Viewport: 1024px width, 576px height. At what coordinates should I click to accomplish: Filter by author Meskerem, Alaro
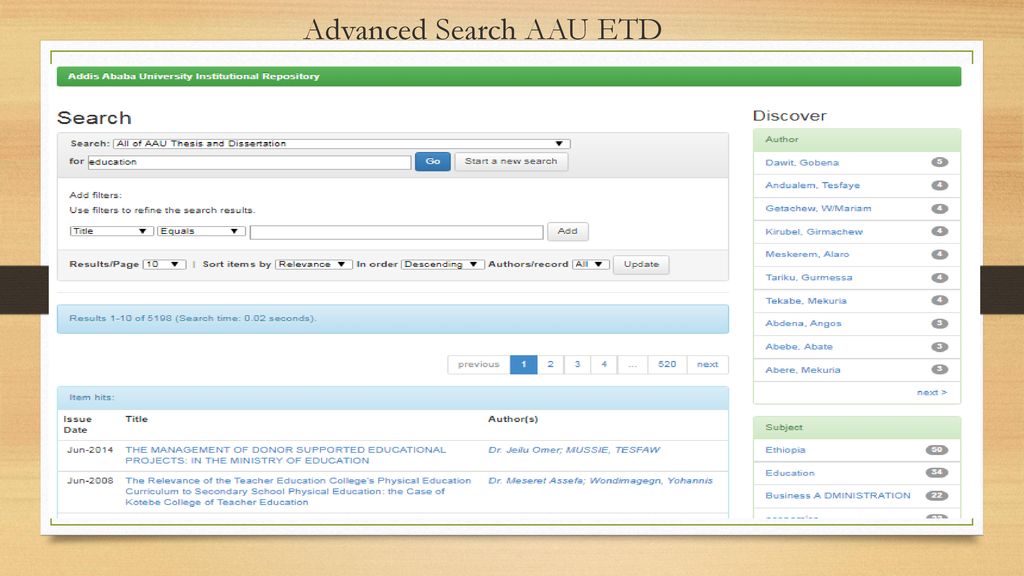[807, 255]
